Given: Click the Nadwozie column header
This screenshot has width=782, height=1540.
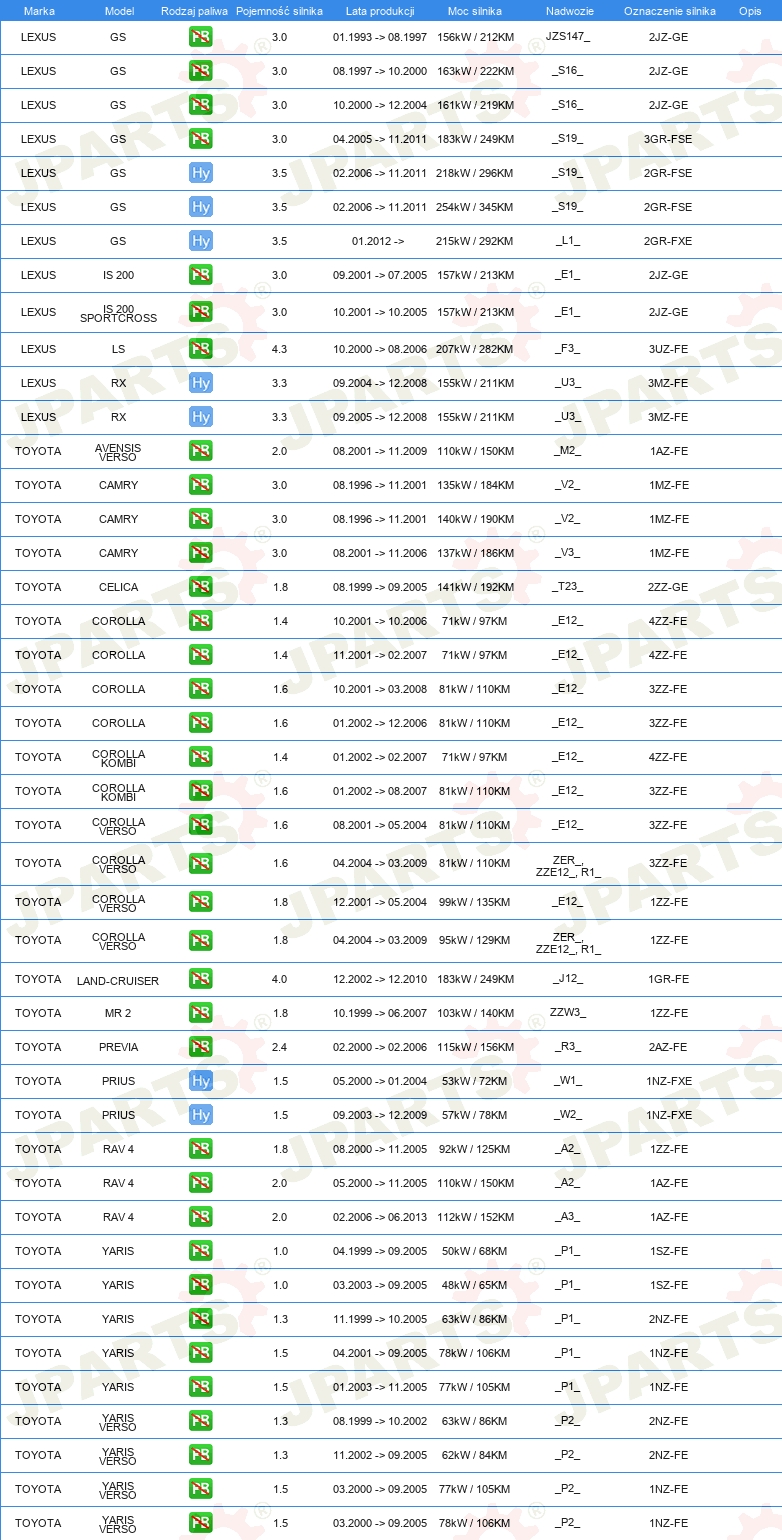Looking at the screenshot, I should [569, 11].
